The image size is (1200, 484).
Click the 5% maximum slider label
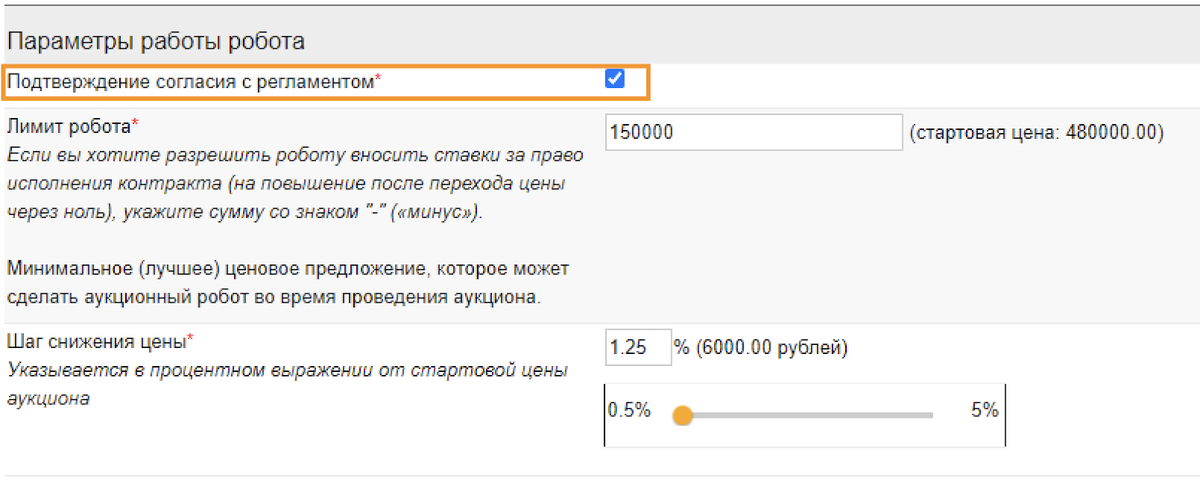pyautogui.click(x=984, y=410)
